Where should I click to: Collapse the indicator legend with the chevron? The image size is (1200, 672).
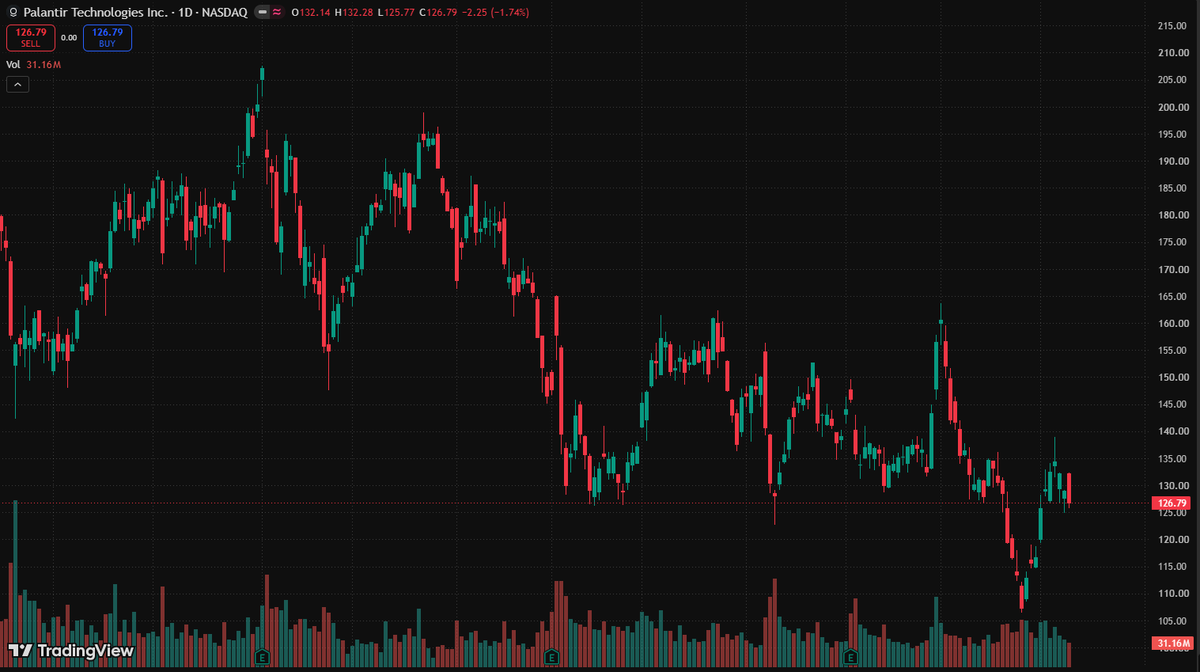point(17,85)
